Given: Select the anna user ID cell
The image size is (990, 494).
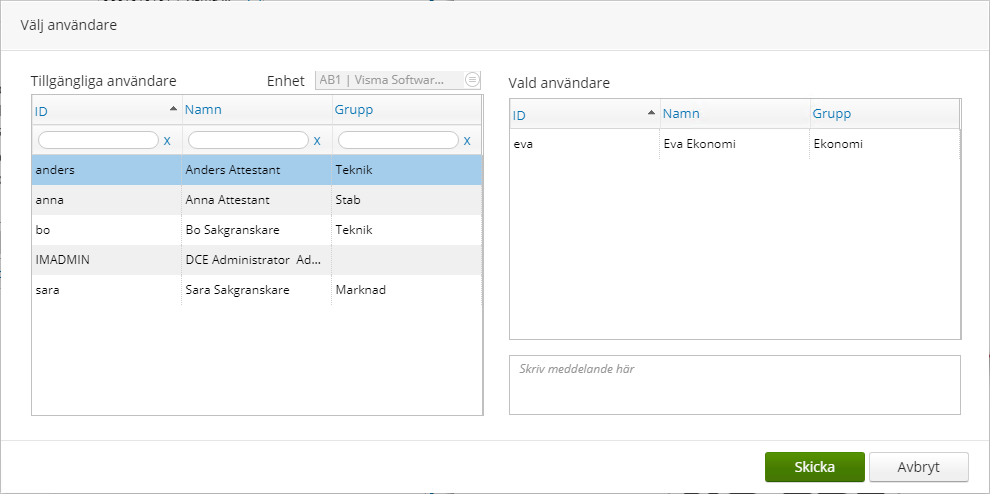Looking at the screenshot, I should [x=107, y=200].
